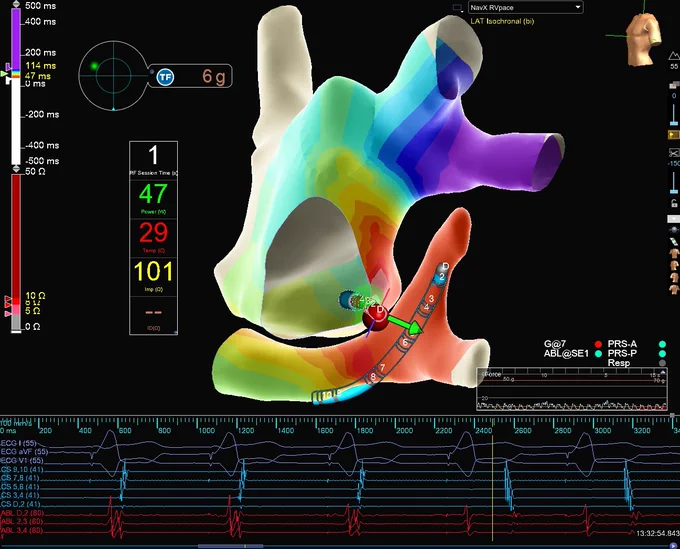Click the purple segment of the LAT color bar

click(x=16, y=38)
